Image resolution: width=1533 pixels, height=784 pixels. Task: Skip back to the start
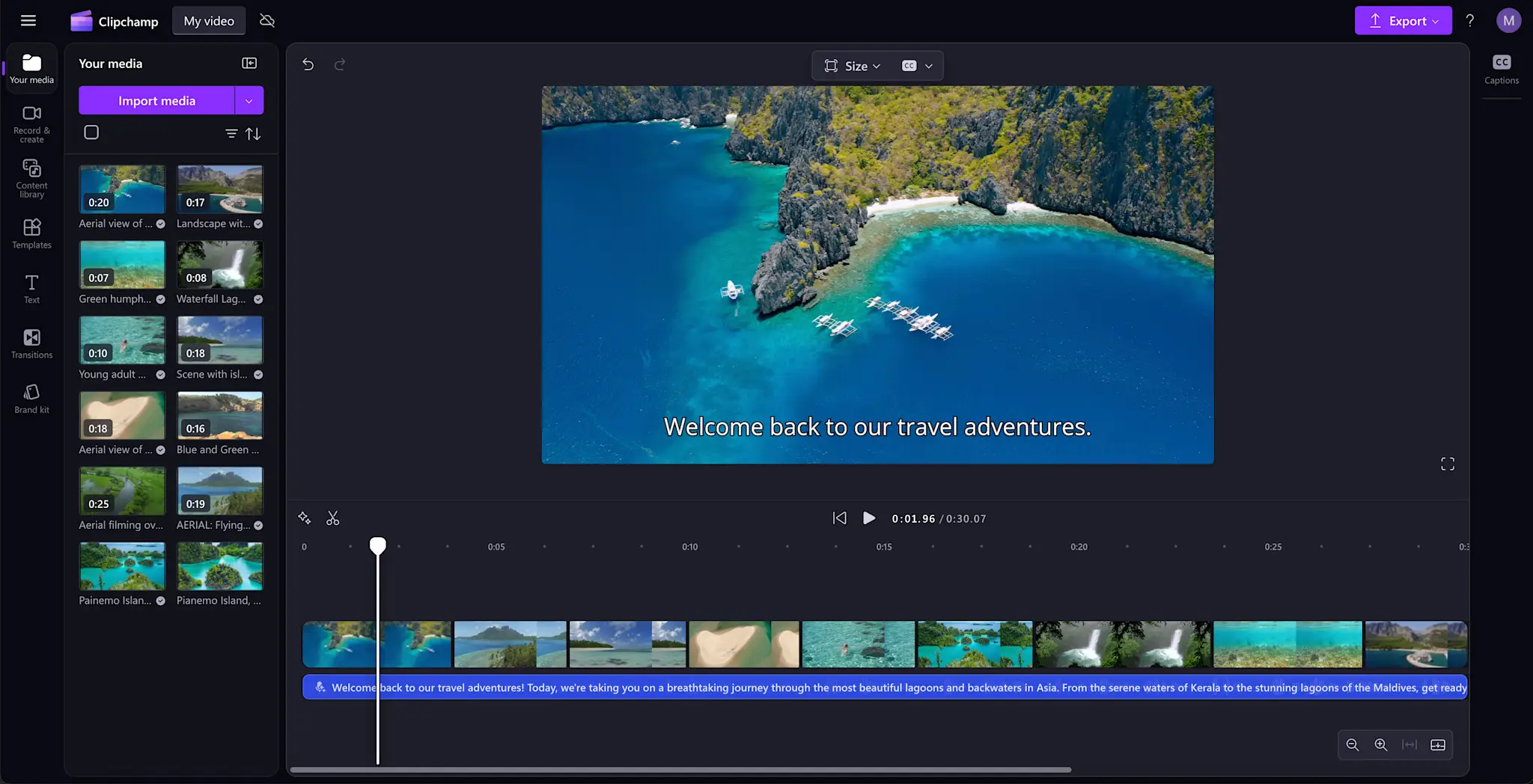tap(840, 518)
